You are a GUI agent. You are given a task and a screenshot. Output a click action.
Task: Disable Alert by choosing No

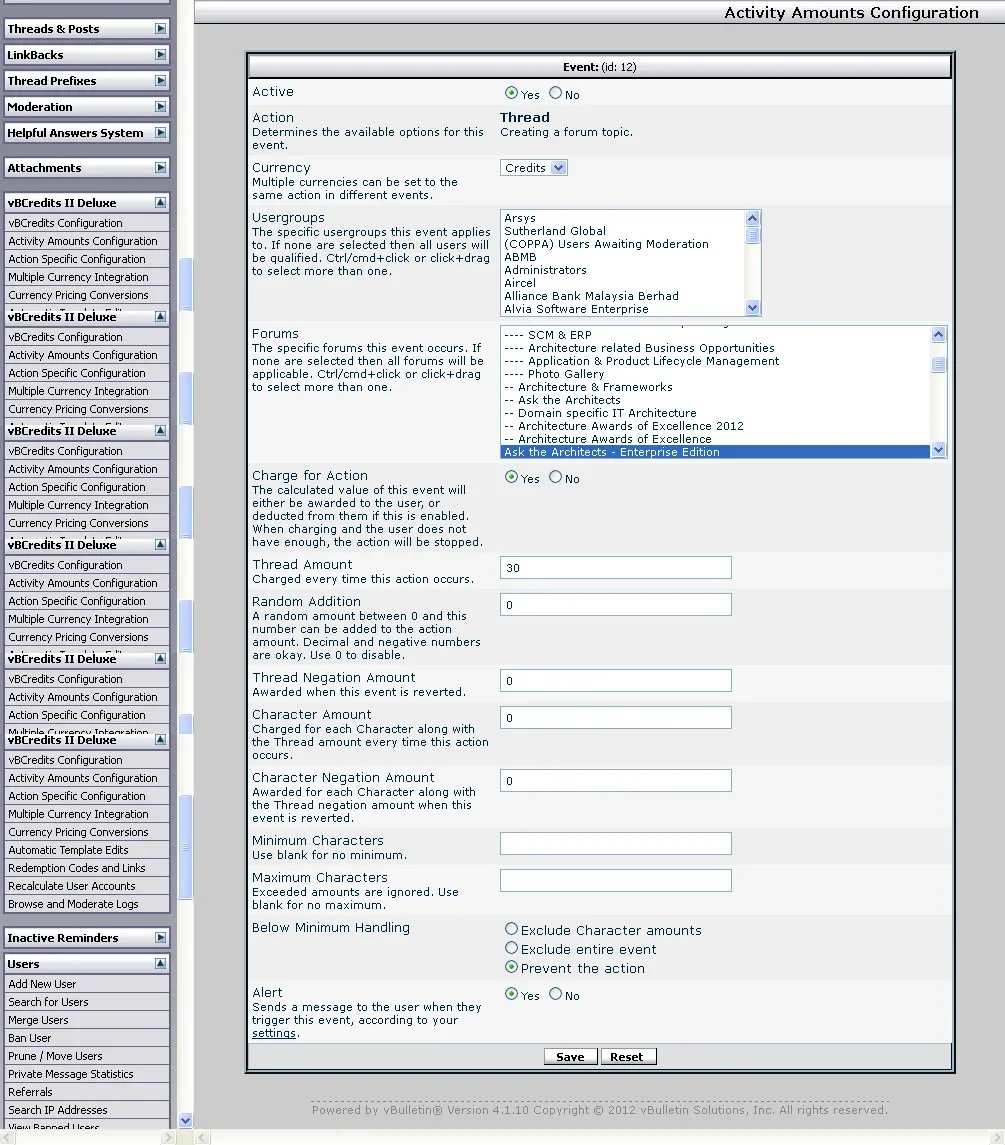pos(556,994)
